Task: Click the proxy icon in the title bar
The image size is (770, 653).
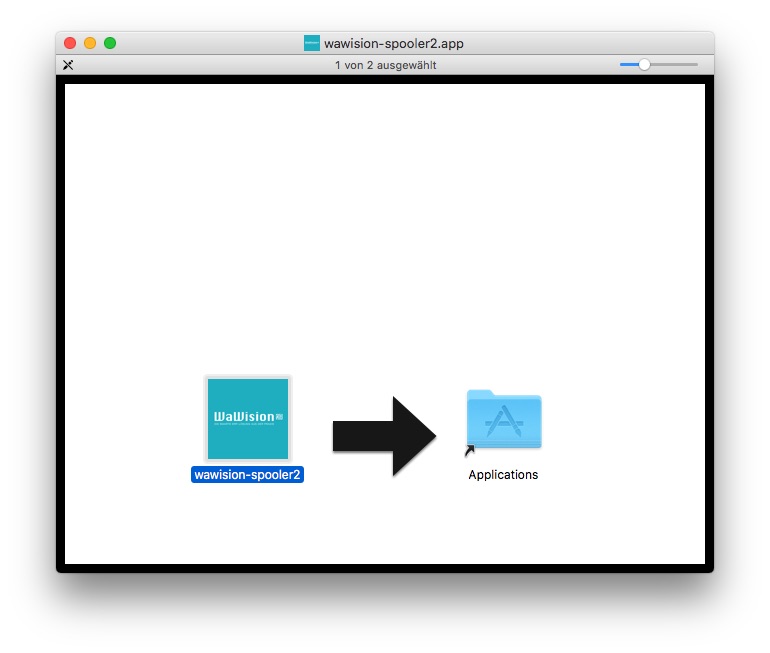Action: coord(312,43)
